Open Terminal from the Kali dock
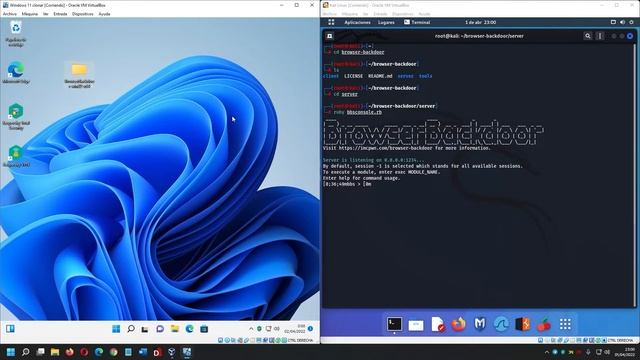The height and width of the screenshot is (360, 640). 394,324
